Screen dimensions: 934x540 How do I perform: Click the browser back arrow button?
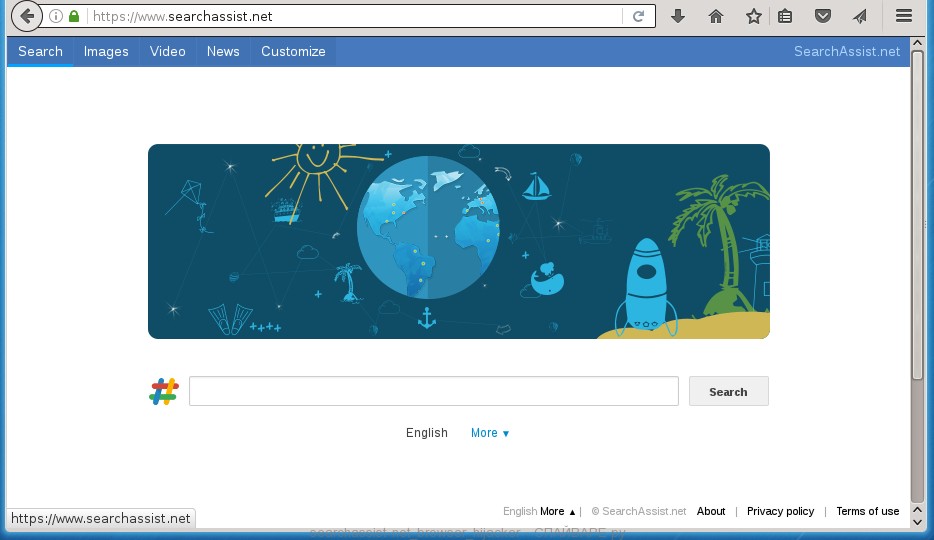click(27, 16)
